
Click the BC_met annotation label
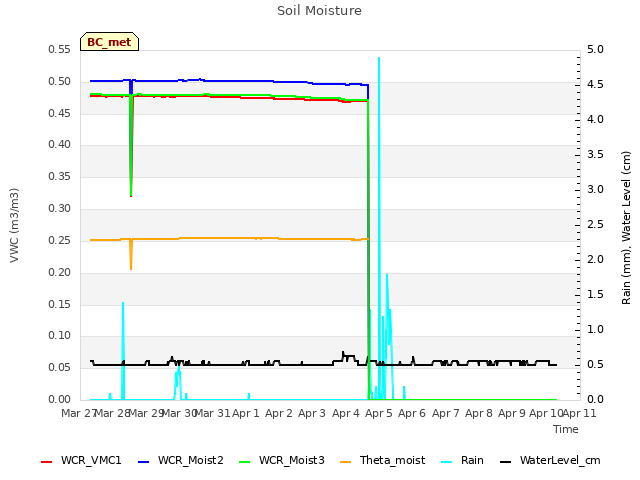[109, 42]
